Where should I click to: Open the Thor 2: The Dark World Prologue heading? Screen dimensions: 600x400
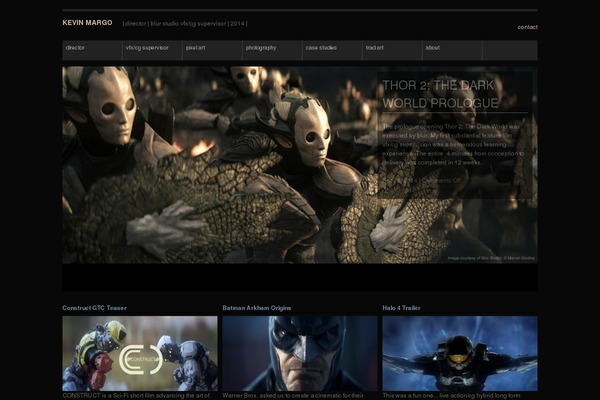coord(440,94)
